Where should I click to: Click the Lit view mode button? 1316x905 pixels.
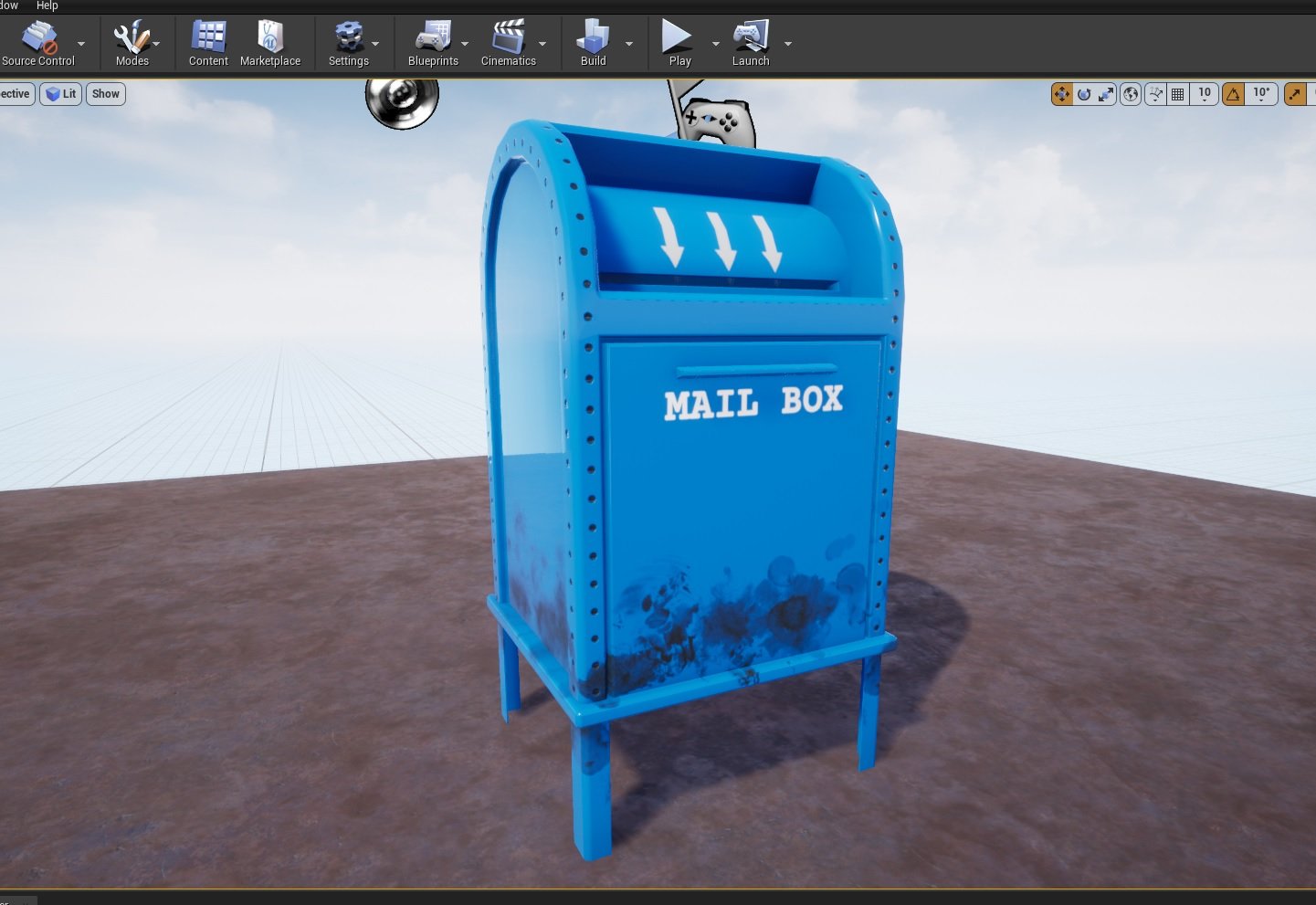61,94
